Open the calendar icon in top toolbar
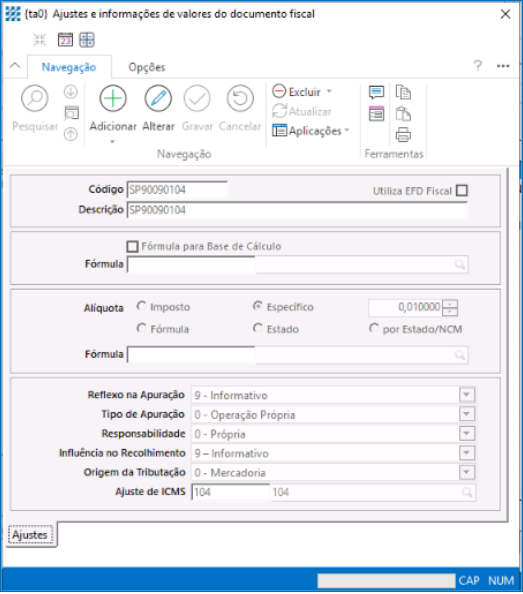 pos(65,39)
